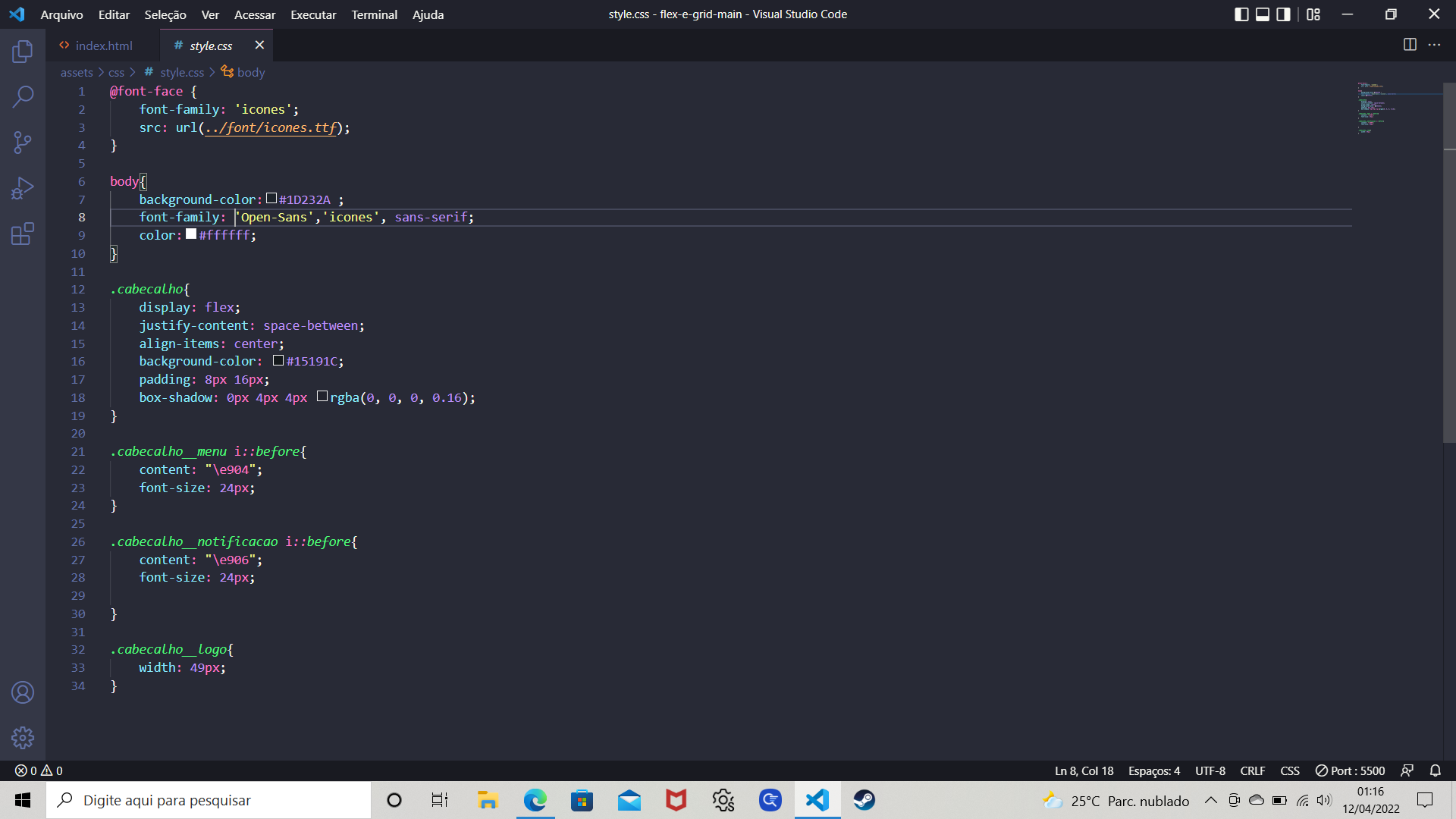Click line number 21 in the gutter
The width and height of the screenshot is (1456, 819).
(x=78, y=451)
